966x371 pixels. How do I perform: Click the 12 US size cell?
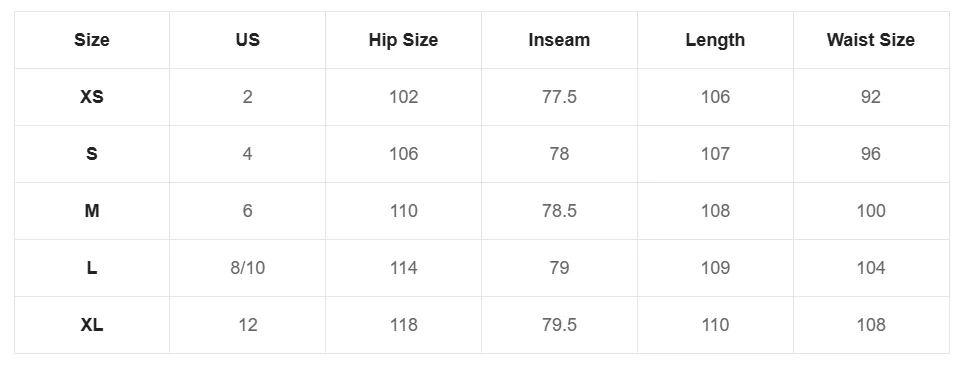click(248, 325)
